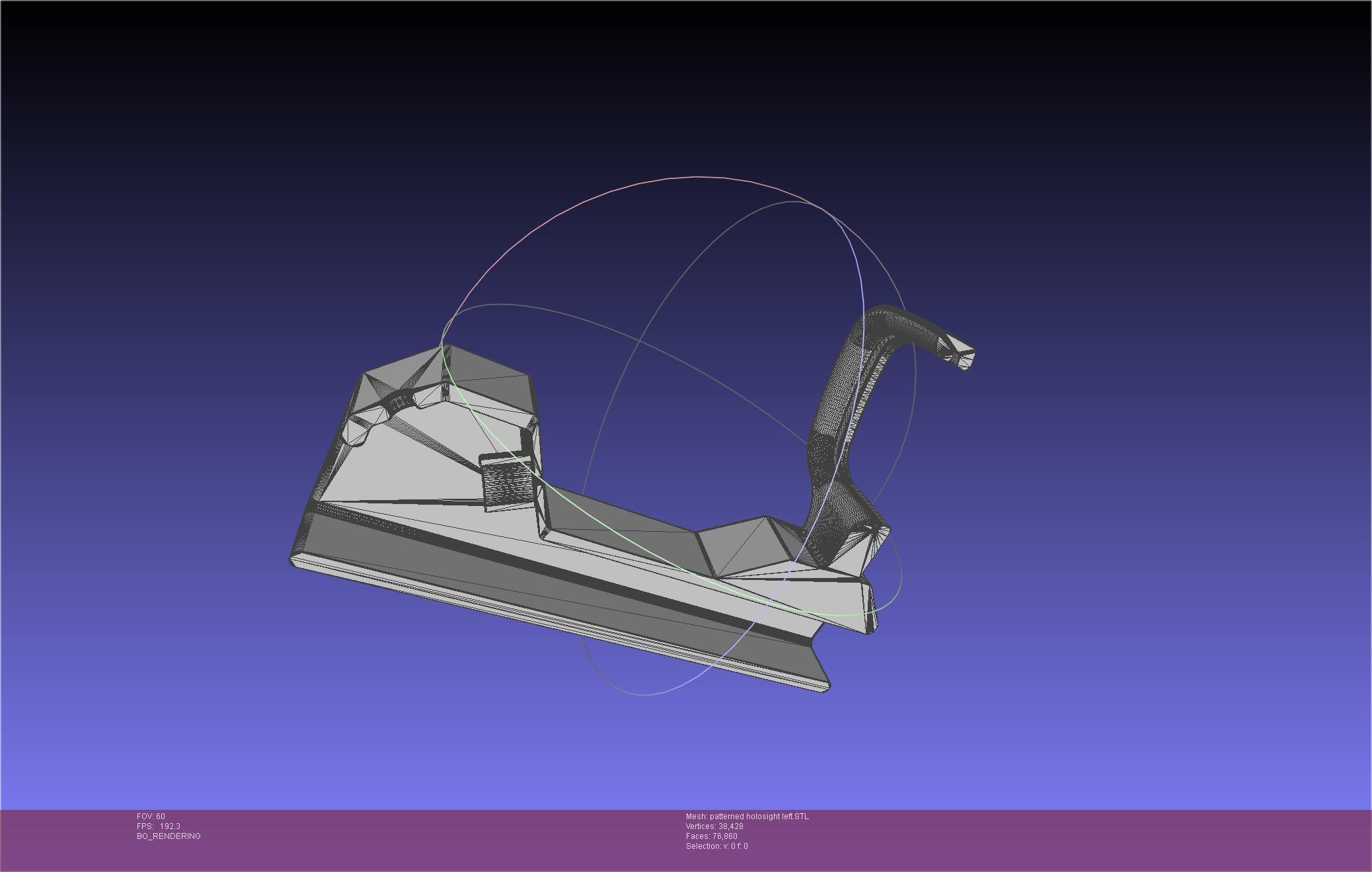Click the Vertices: 38,428 info line
The image size is (1372, 872).
click(714, 826)
